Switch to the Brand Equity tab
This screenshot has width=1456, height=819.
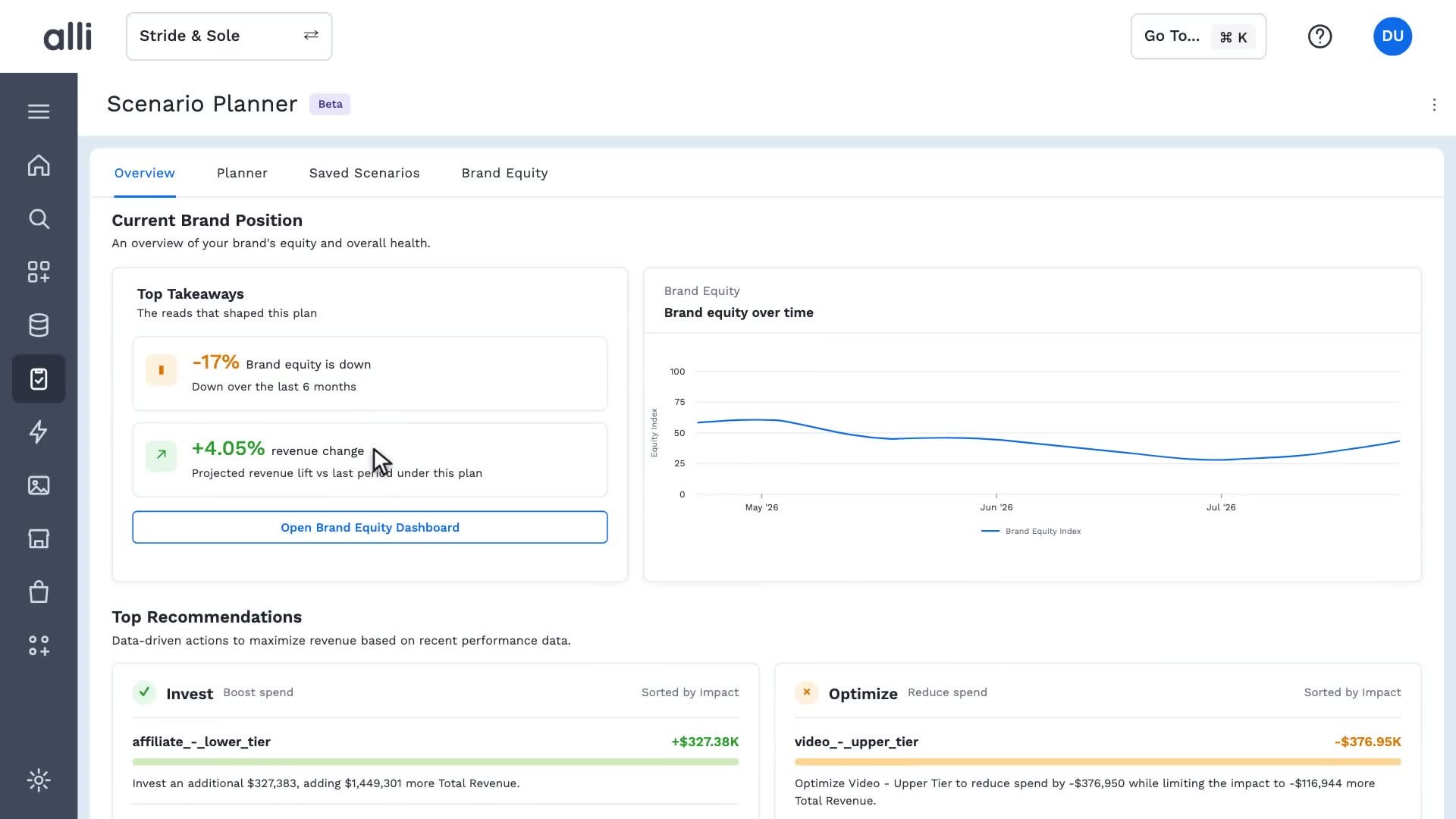504,173
